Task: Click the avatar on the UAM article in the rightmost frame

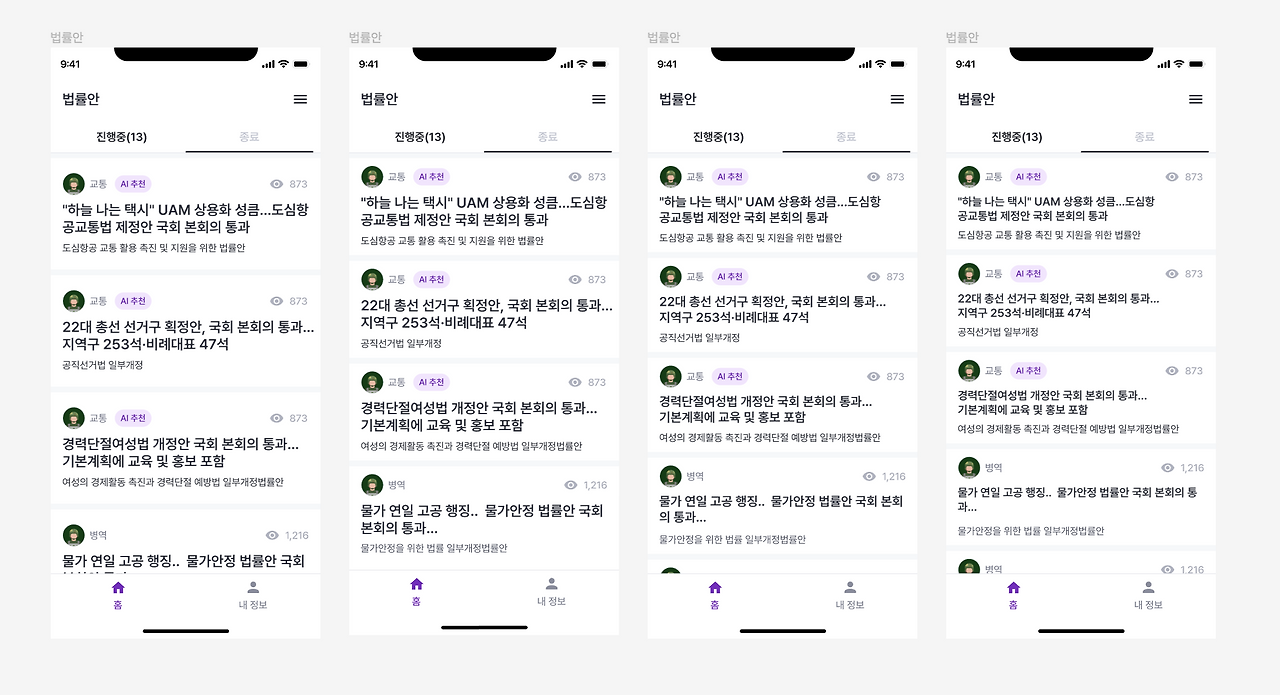Action: click(x=968, y=177)
